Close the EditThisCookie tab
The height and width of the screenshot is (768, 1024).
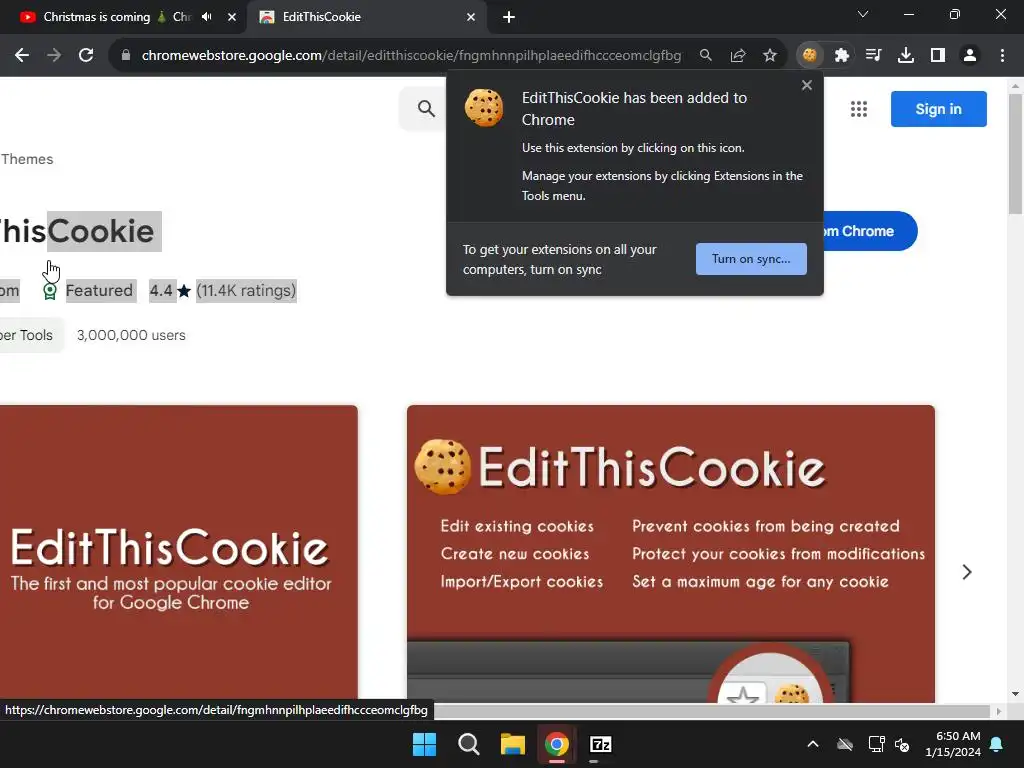click(471, 17)
